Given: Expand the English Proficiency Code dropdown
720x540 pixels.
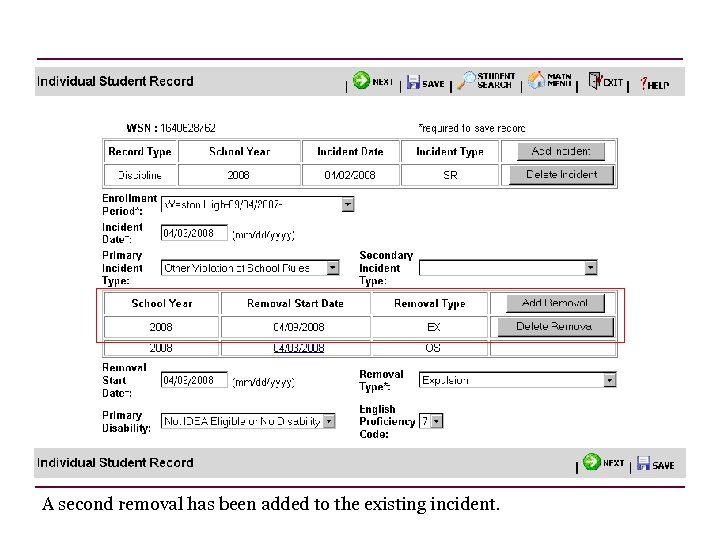Looking at the screenshot, I should [x=437, y=421].
